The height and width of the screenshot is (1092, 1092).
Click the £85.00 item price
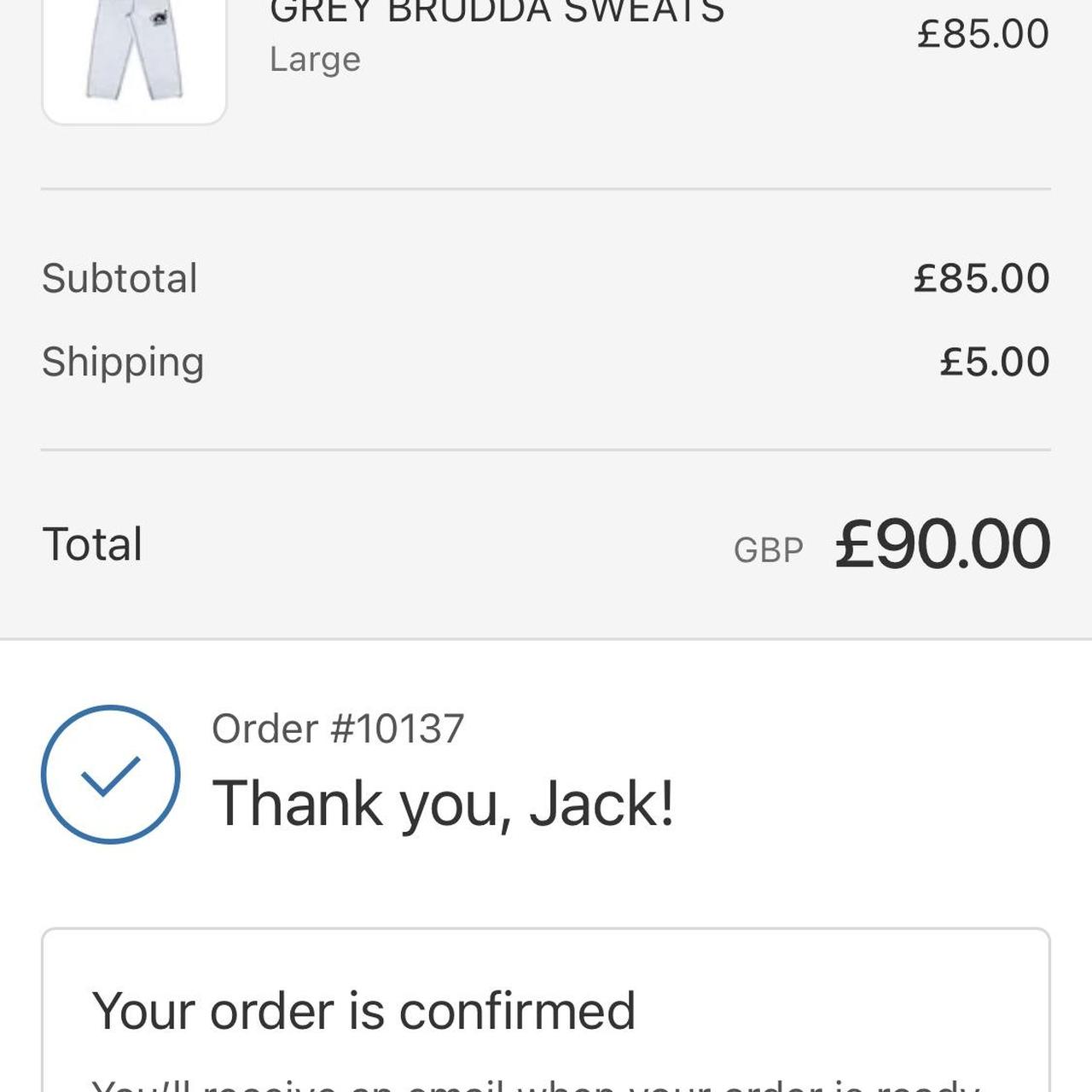pos(981,31)
